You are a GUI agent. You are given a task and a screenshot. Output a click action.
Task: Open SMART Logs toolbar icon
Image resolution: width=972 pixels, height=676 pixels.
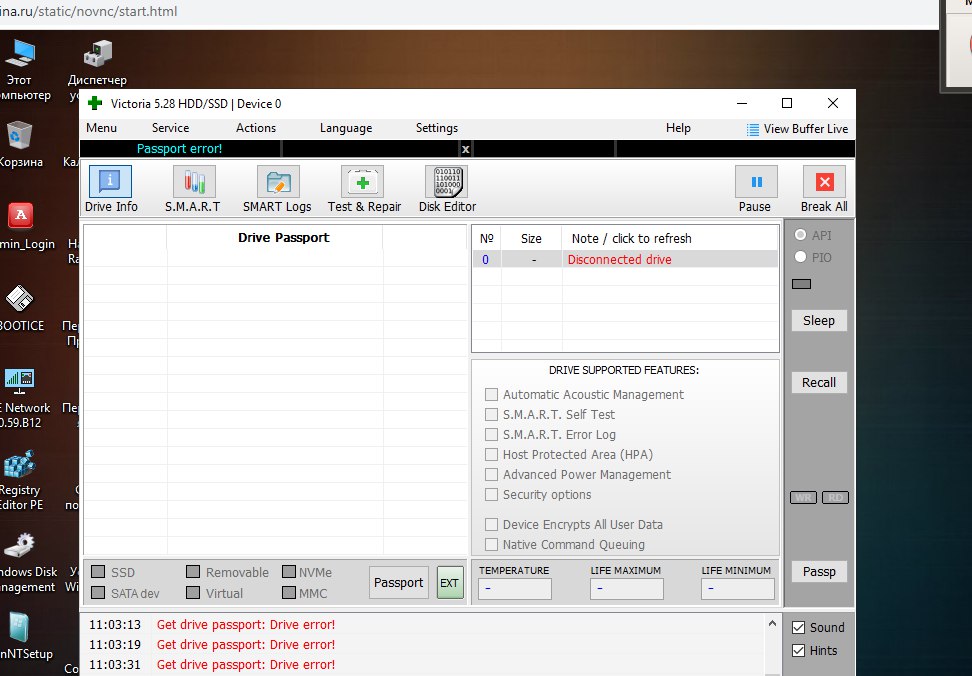tap(278, 182)
